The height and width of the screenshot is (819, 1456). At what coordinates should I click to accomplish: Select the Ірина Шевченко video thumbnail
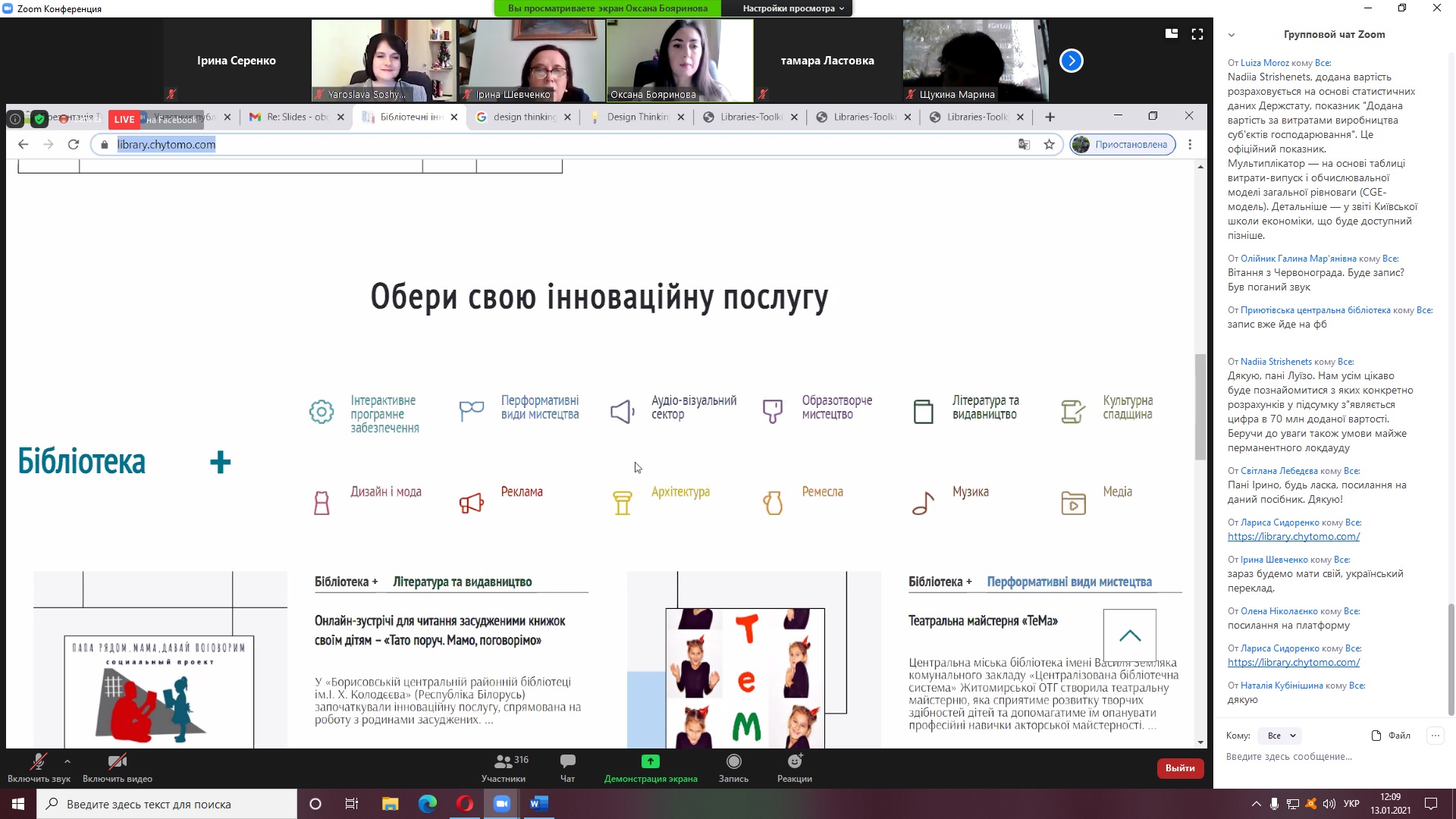532,61
